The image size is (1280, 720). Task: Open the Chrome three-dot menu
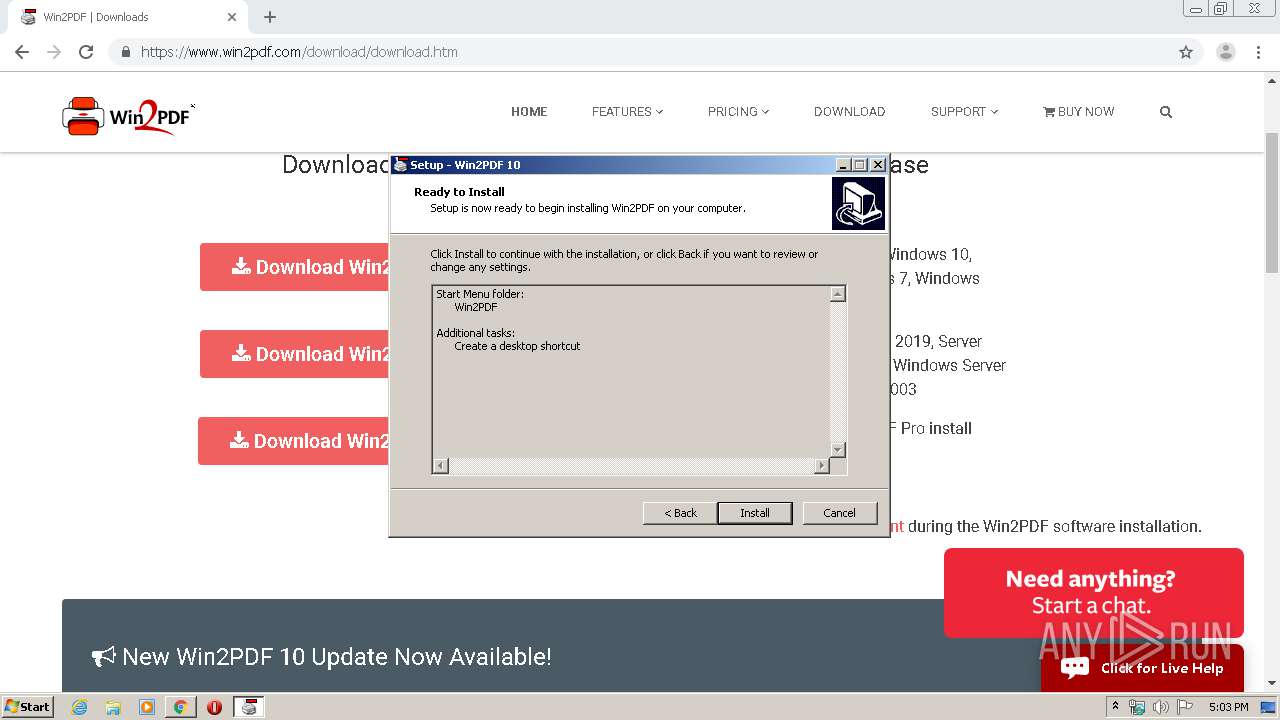[x=1259, y=52]
